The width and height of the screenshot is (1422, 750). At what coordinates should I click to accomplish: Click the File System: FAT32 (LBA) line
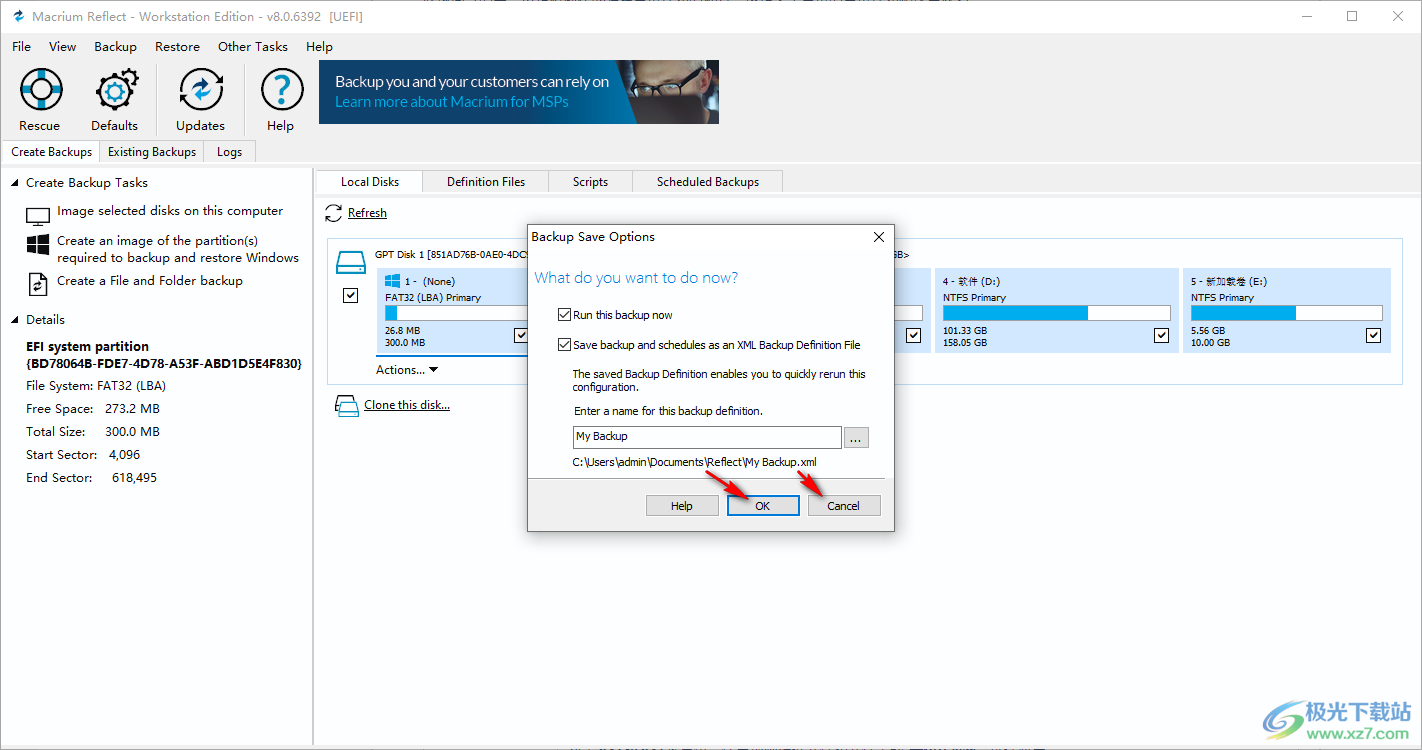coord(96,386)
